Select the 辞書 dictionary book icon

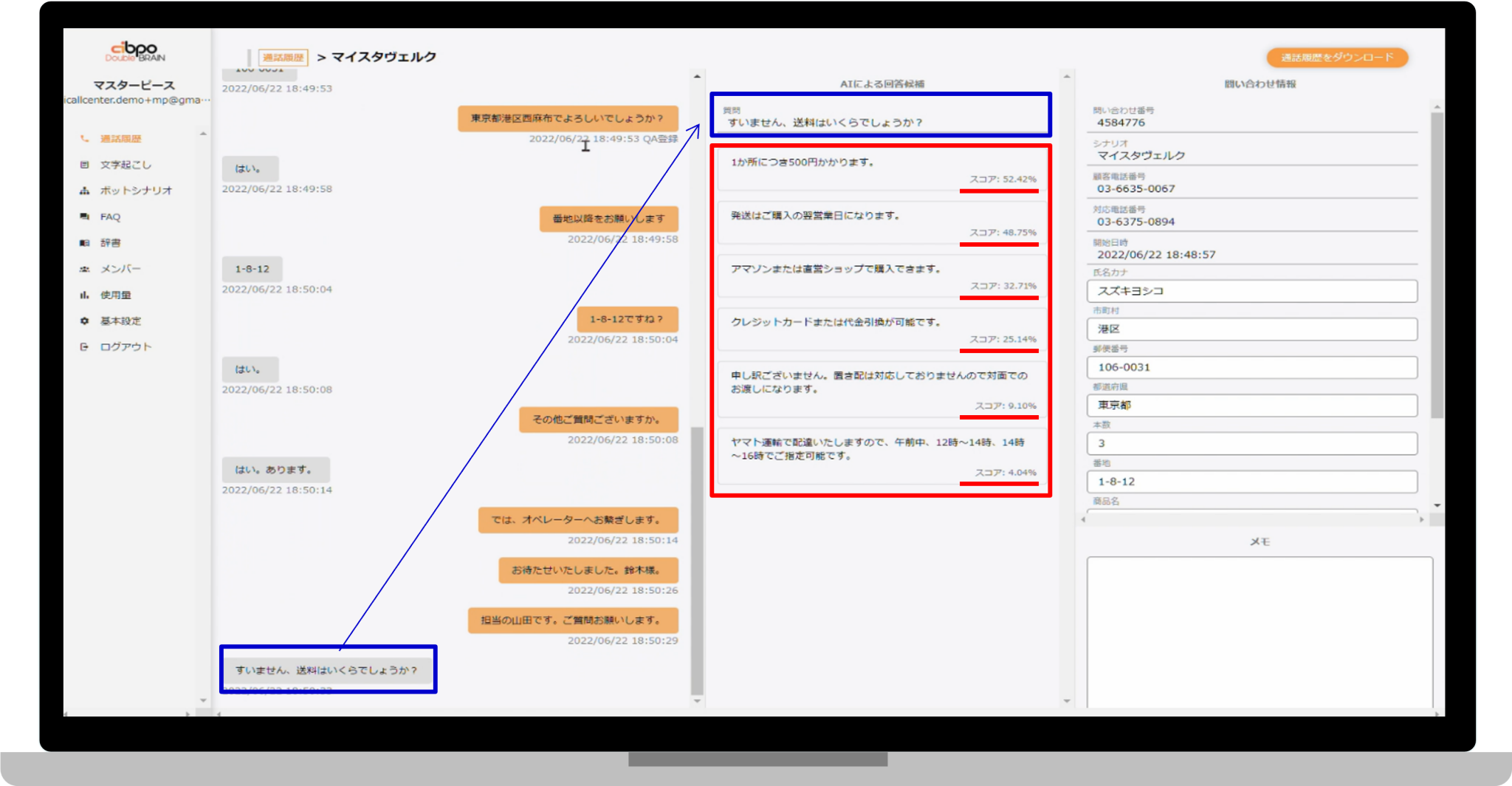[x=85, y=242]
